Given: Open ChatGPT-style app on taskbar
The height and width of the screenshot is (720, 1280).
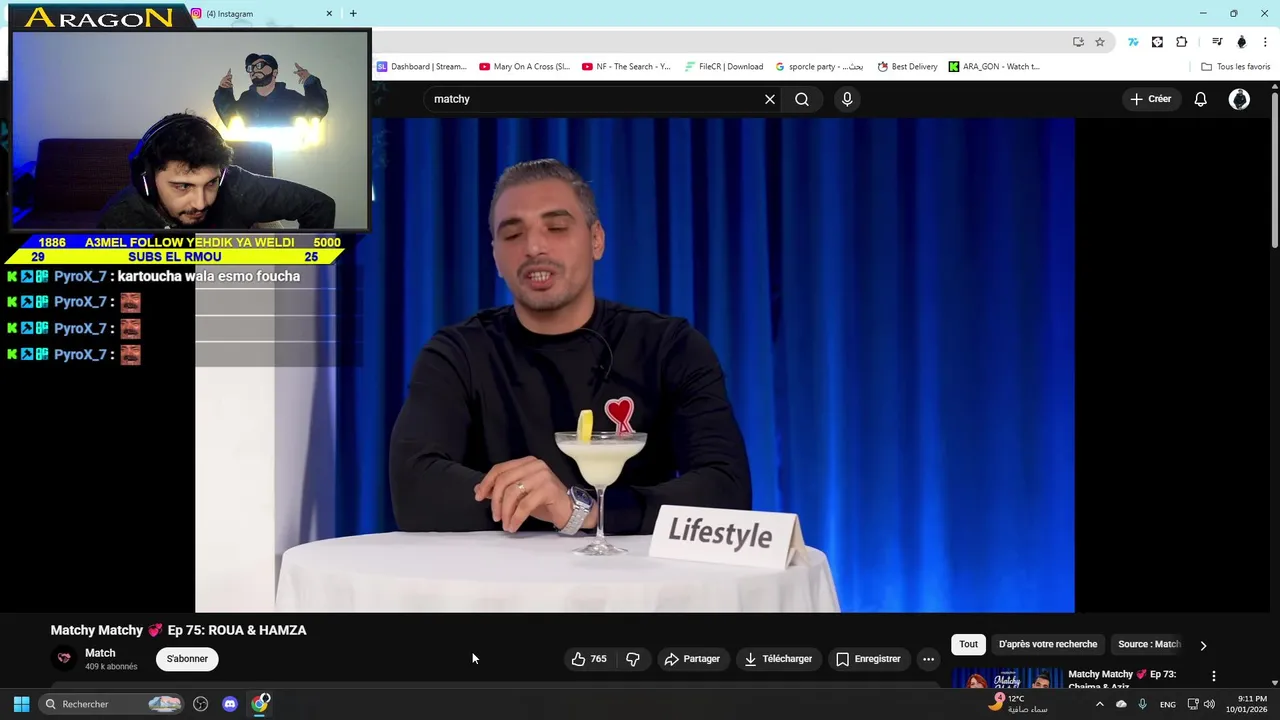Looking at the screenshot, I should pyautogui.click(x=200, y=704).
